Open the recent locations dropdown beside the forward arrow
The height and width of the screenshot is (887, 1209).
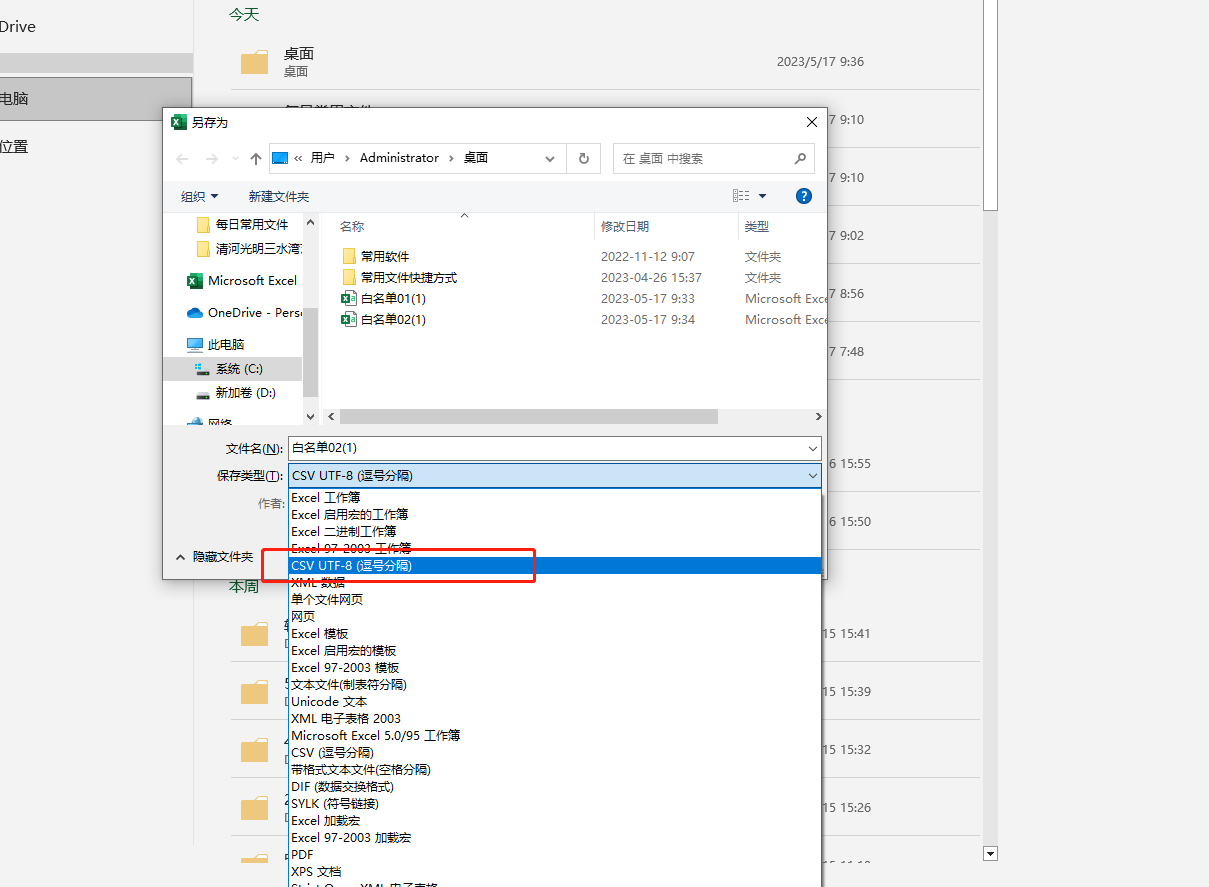[235, 158]
